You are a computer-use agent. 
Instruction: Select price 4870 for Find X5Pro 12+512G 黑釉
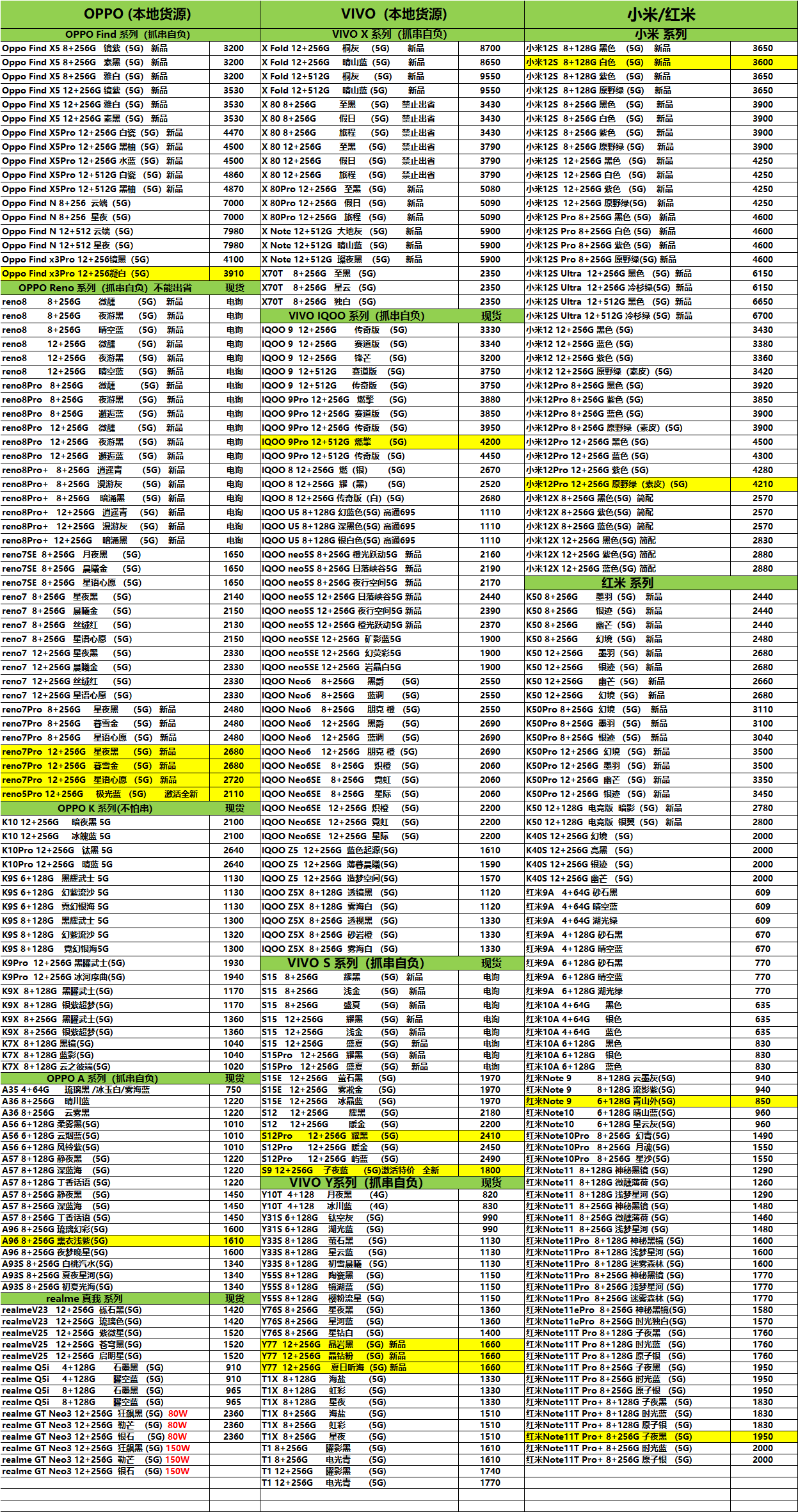(x=234, y=189)
